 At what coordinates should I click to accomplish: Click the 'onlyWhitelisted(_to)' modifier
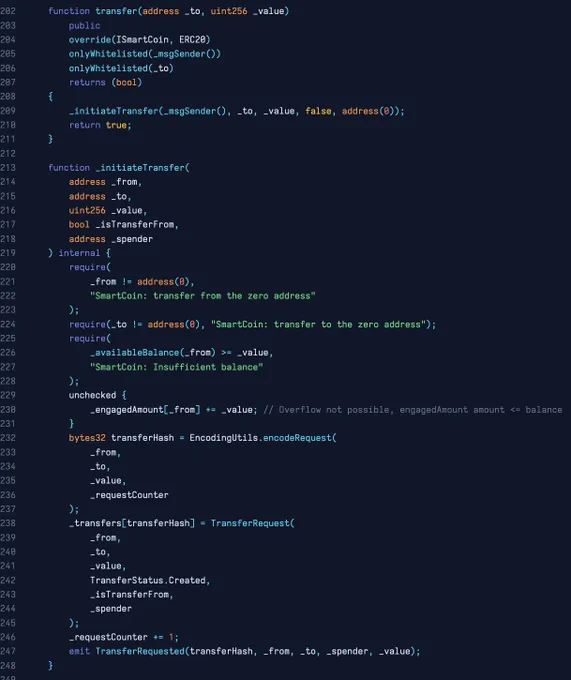(121, 69)
